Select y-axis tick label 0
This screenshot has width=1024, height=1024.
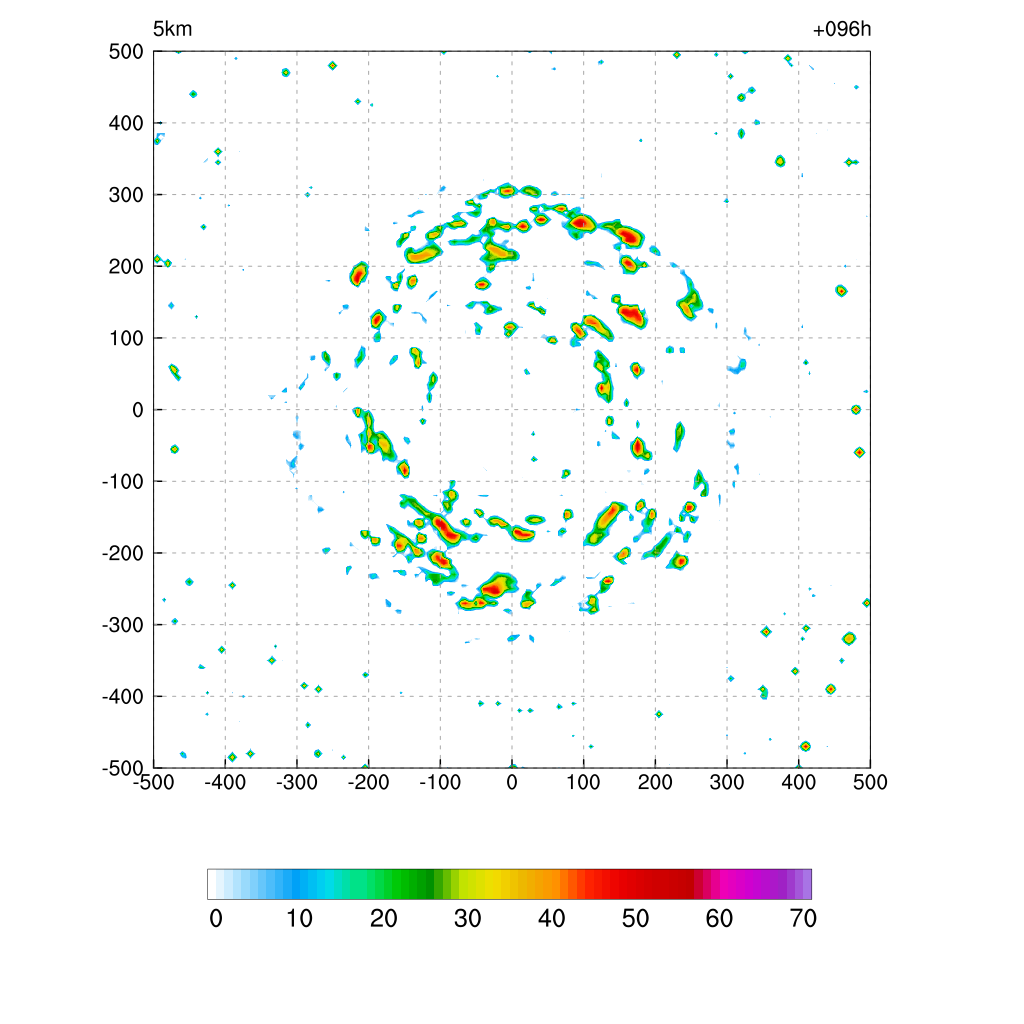click(138, 410)
